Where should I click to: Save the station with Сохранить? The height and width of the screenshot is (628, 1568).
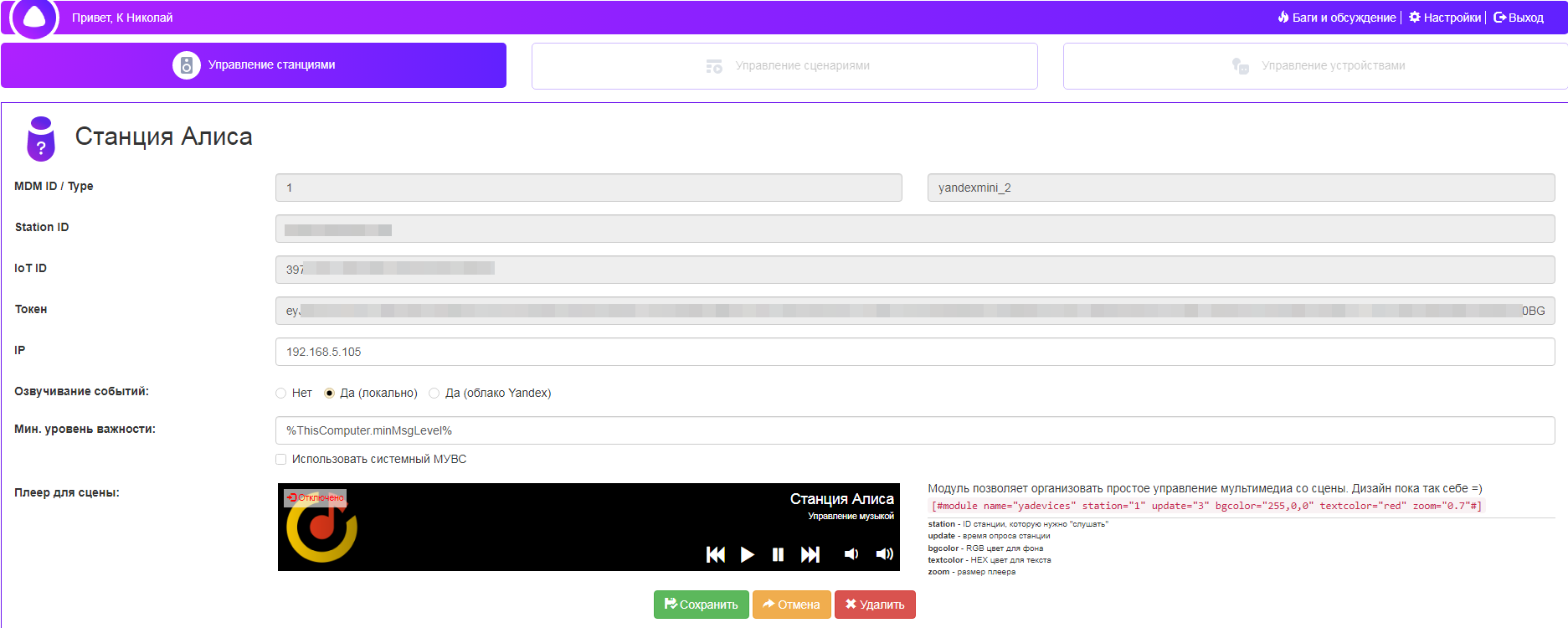coord(702,605)
